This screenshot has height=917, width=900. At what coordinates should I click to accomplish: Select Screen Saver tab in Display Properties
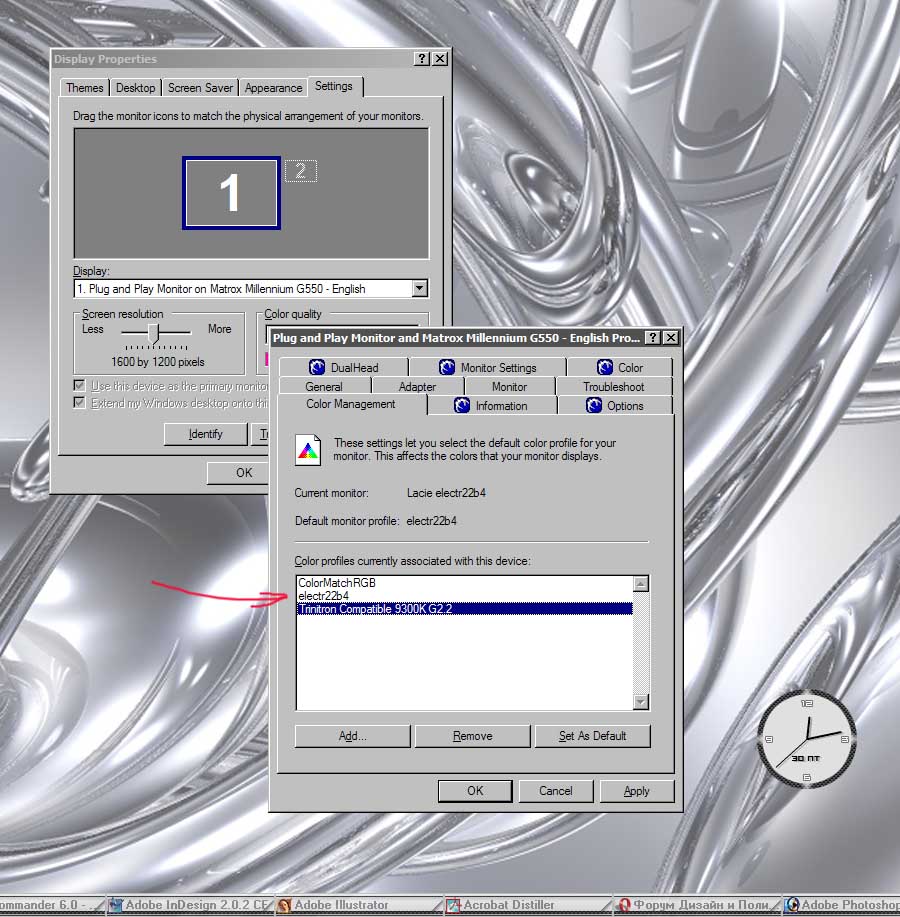click(x=200, y=88)
